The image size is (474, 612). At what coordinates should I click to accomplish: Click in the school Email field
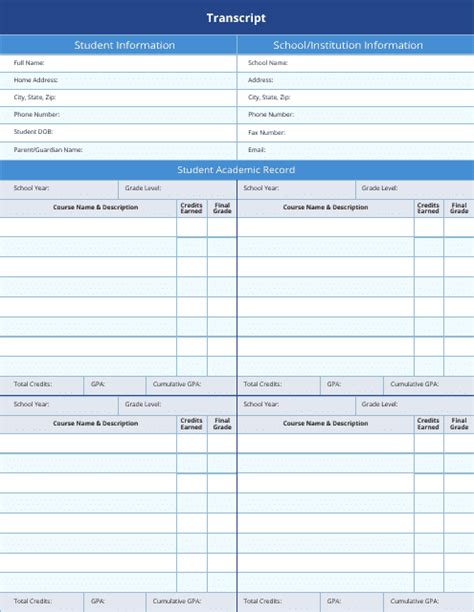coord(356,150)
